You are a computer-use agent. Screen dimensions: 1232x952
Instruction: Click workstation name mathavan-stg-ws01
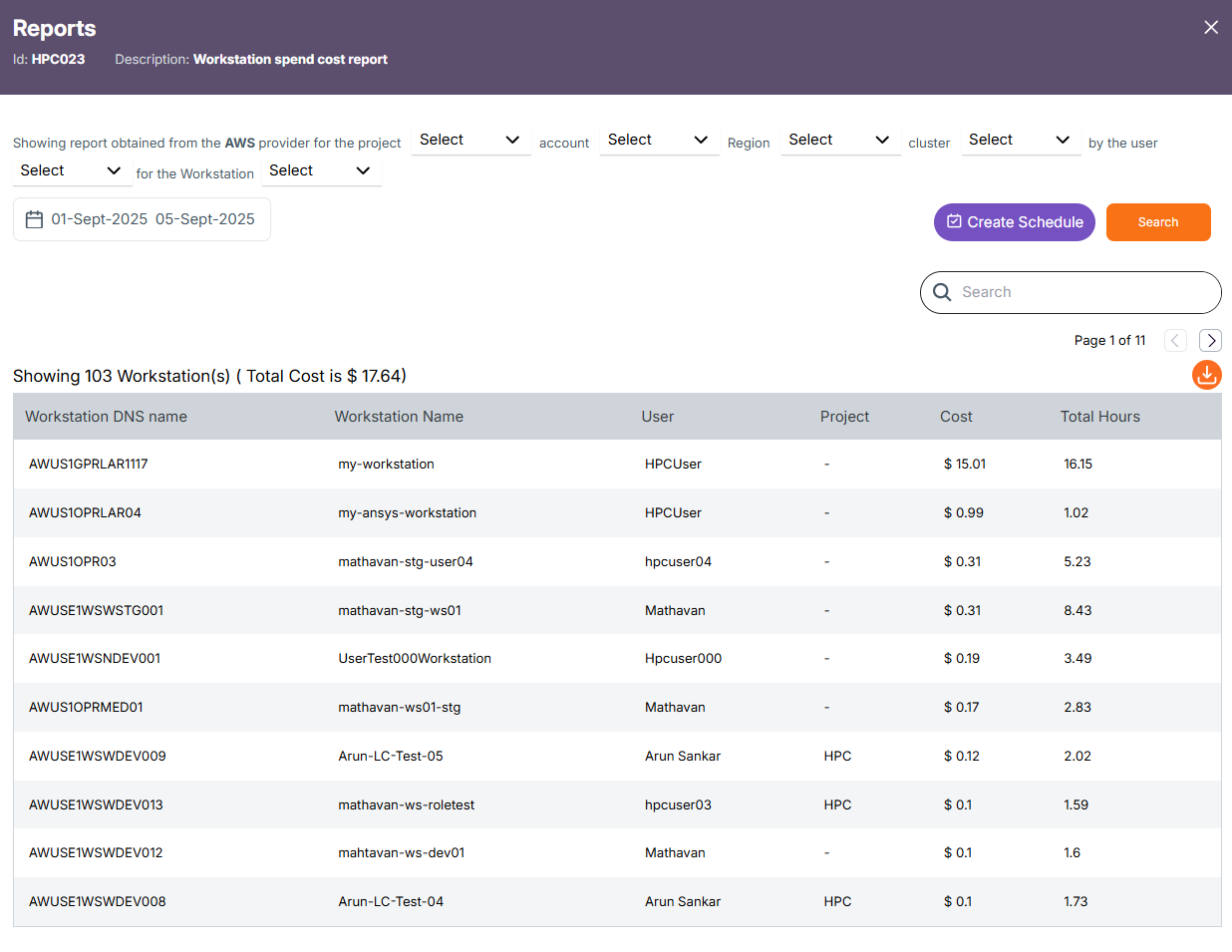399,610
